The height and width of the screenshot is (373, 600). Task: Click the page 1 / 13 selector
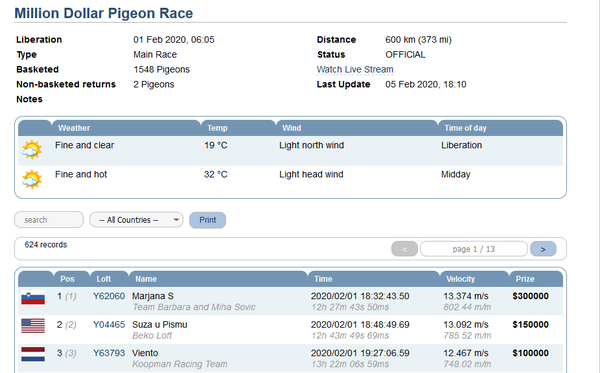tap(474, 249)
